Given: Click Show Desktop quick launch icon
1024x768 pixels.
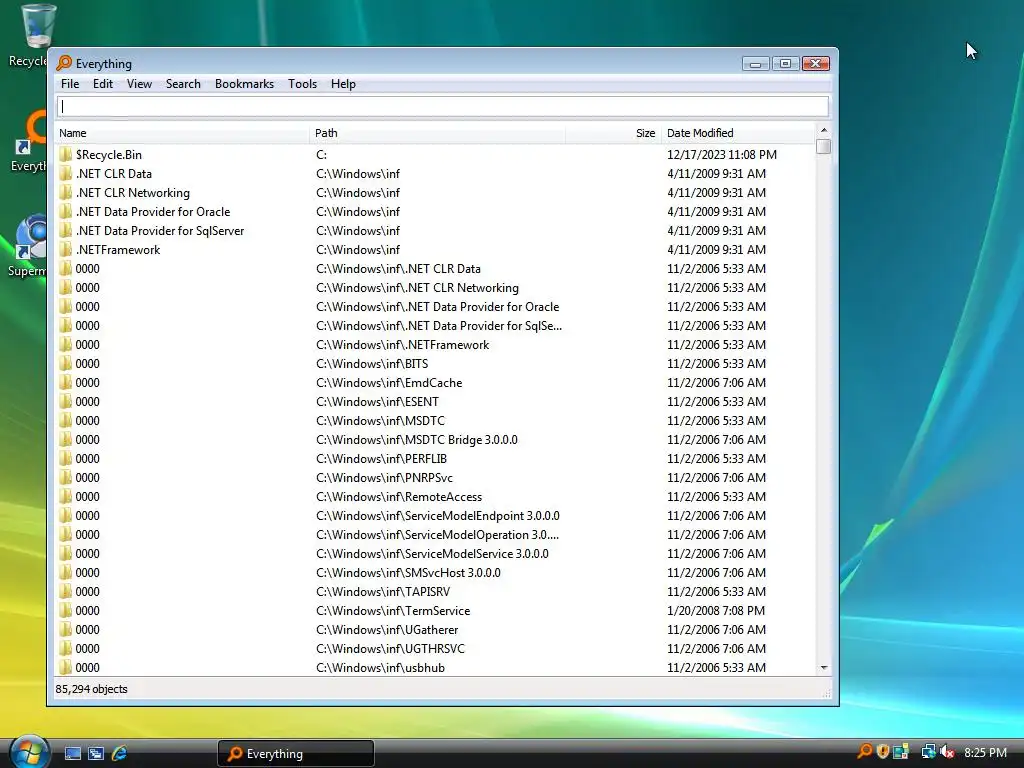Looking at the screenshot, I should coord(72,753).
